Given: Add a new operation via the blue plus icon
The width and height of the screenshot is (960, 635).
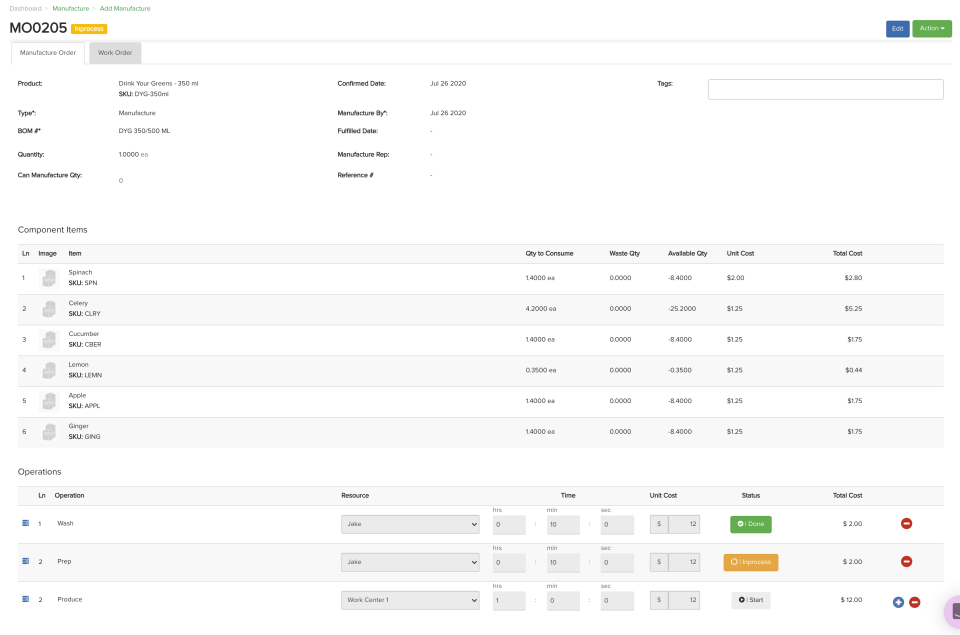Looking at the screenshot, I should point(898,601).
